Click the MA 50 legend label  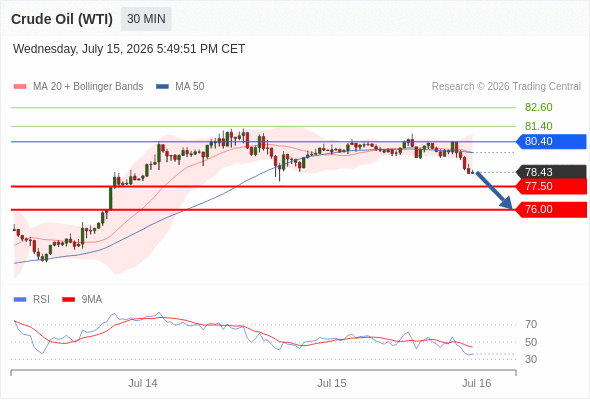190,87
